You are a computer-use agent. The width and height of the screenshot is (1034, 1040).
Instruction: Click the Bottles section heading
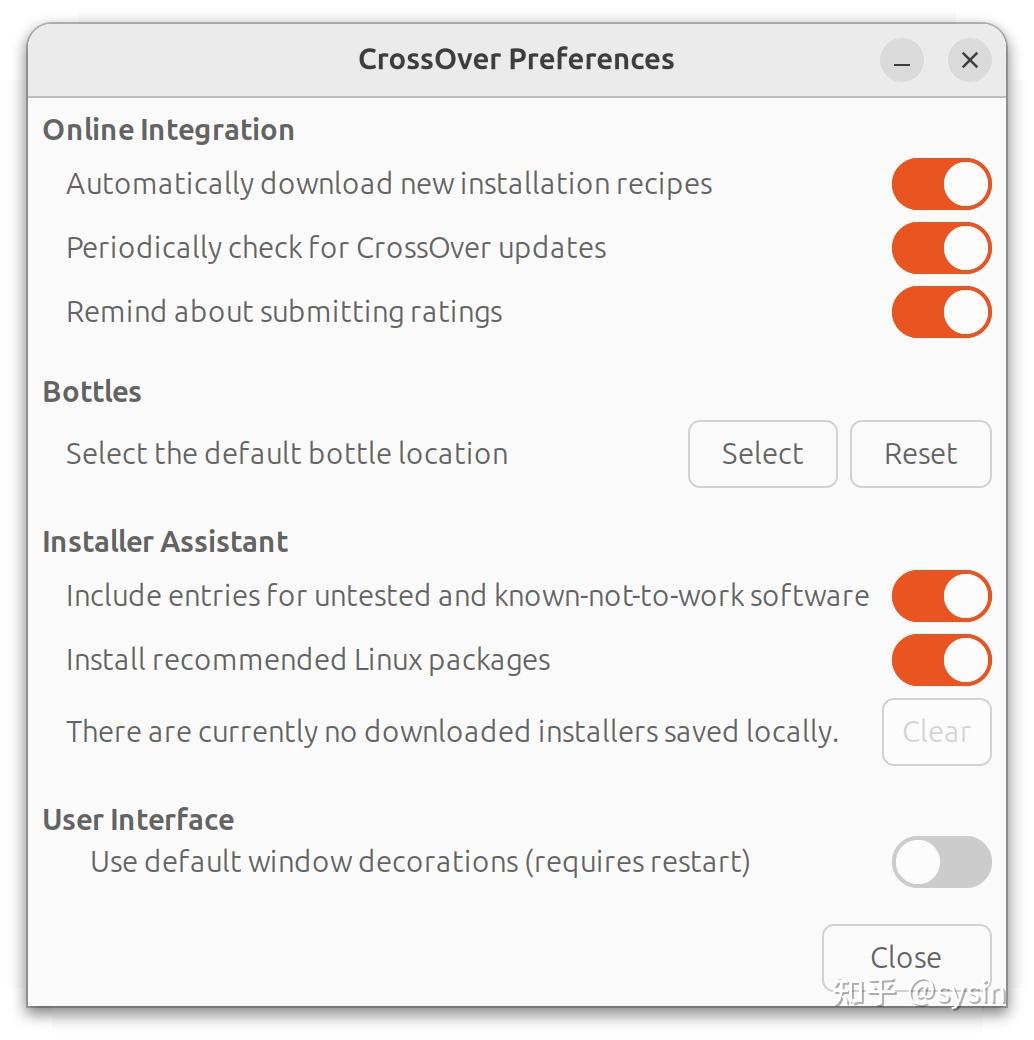[x=91, y=391]
